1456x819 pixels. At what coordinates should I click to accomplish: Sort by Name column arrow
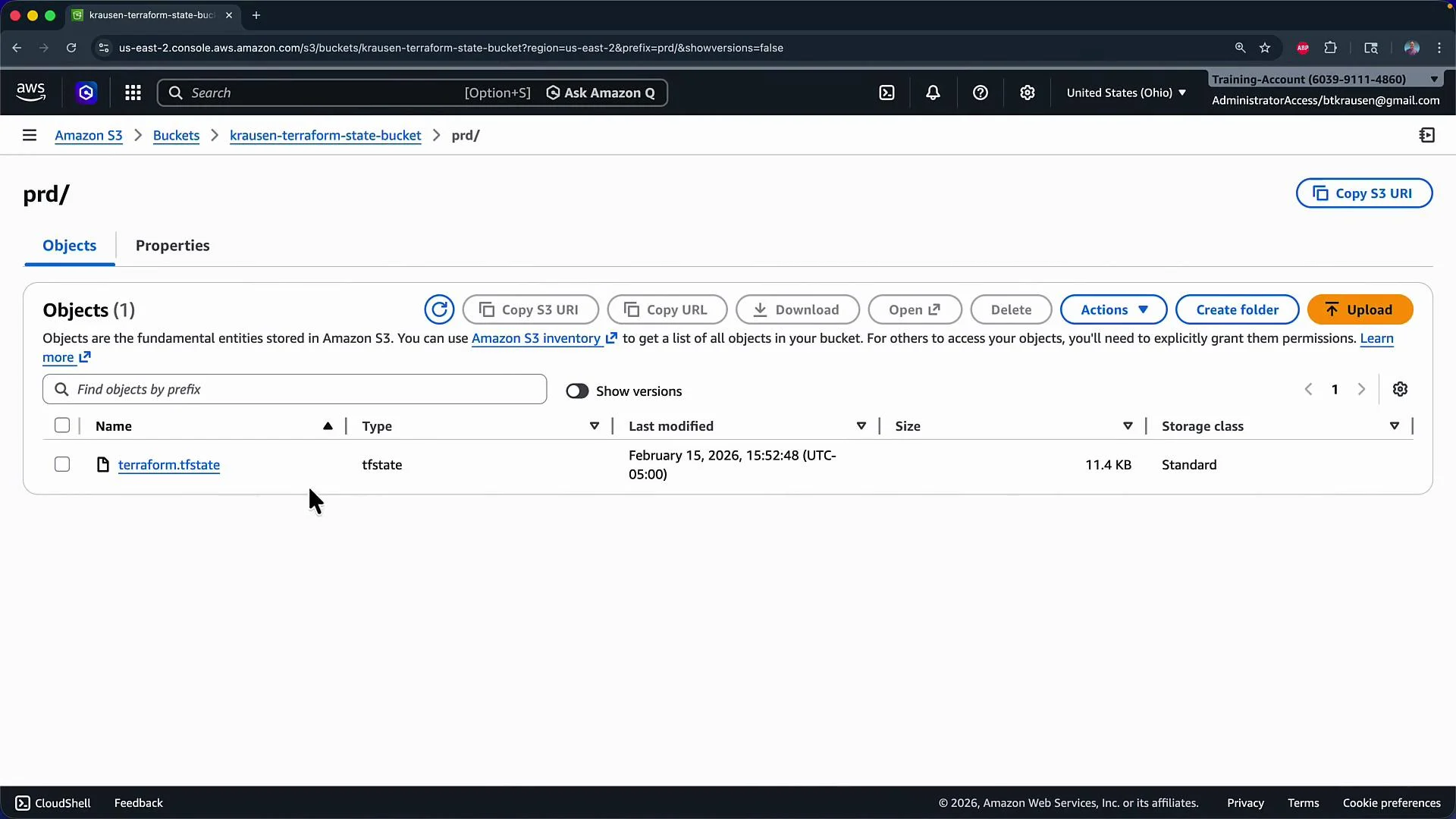click(328, 426)
